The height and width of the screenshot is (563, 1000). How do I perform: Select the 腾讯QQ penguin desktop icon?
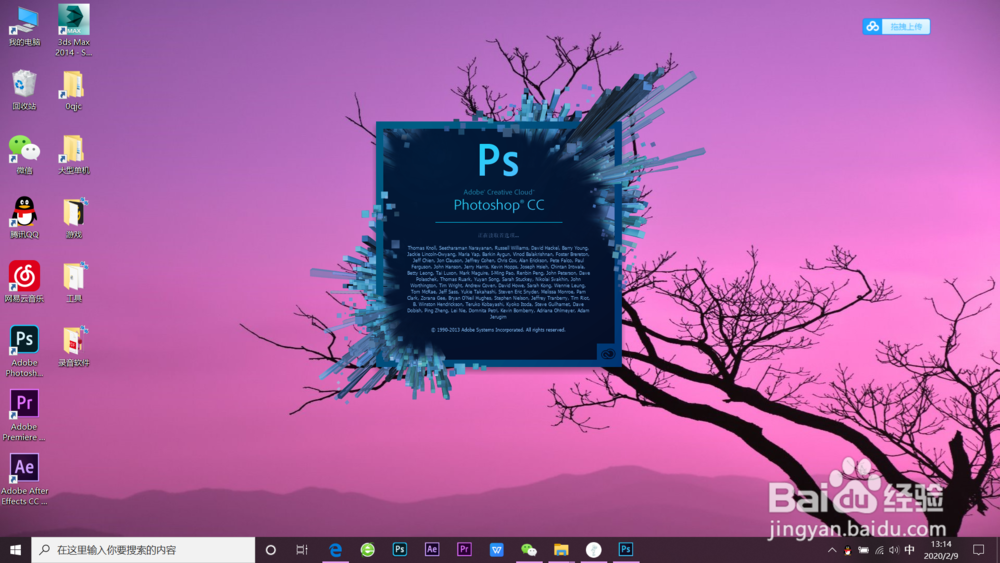coord(24,218)
